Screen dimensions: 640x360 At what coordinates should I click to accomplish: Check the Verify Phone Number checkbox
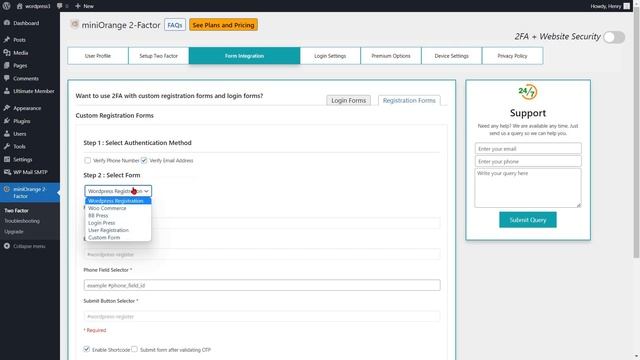(87, 160)
